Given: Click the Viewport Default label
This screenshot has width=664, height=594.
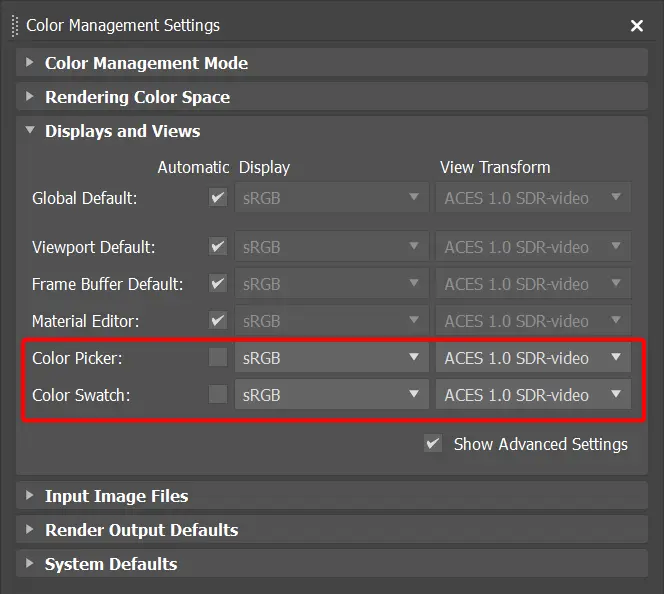Looking at the screenshot, I should point(94,247).
